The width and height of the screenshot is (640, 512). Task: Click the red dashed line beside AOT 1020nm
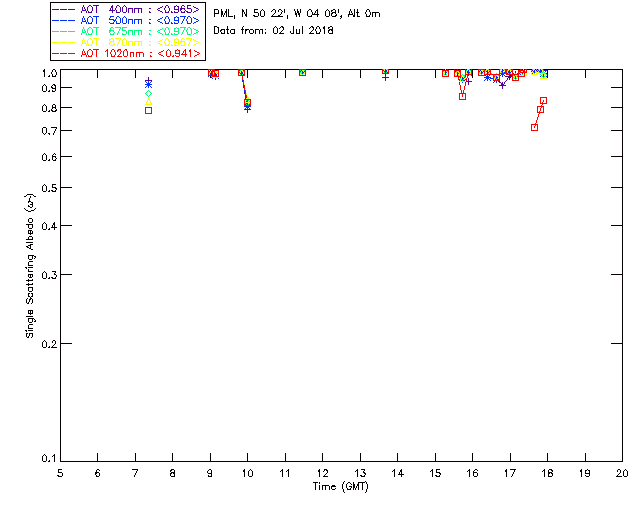pos(63,53)
